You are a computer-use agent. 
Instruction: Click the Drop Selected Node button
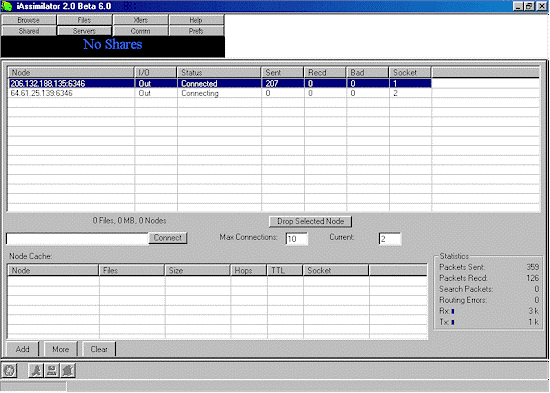coord(310,221)
